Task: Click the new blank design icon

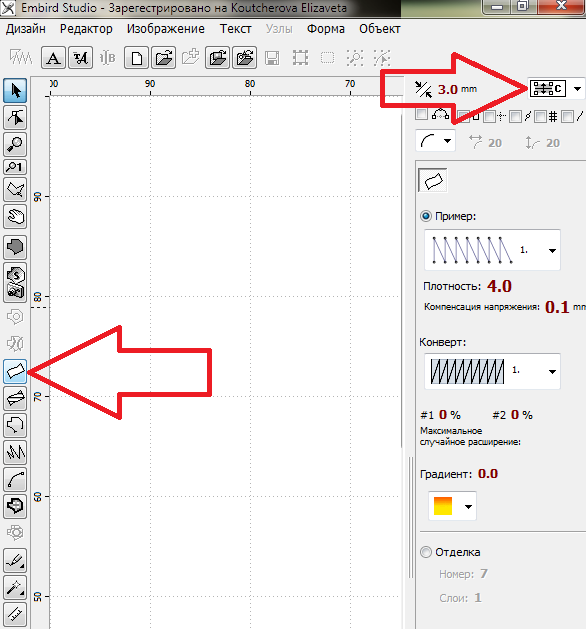Action: [136, 58]
